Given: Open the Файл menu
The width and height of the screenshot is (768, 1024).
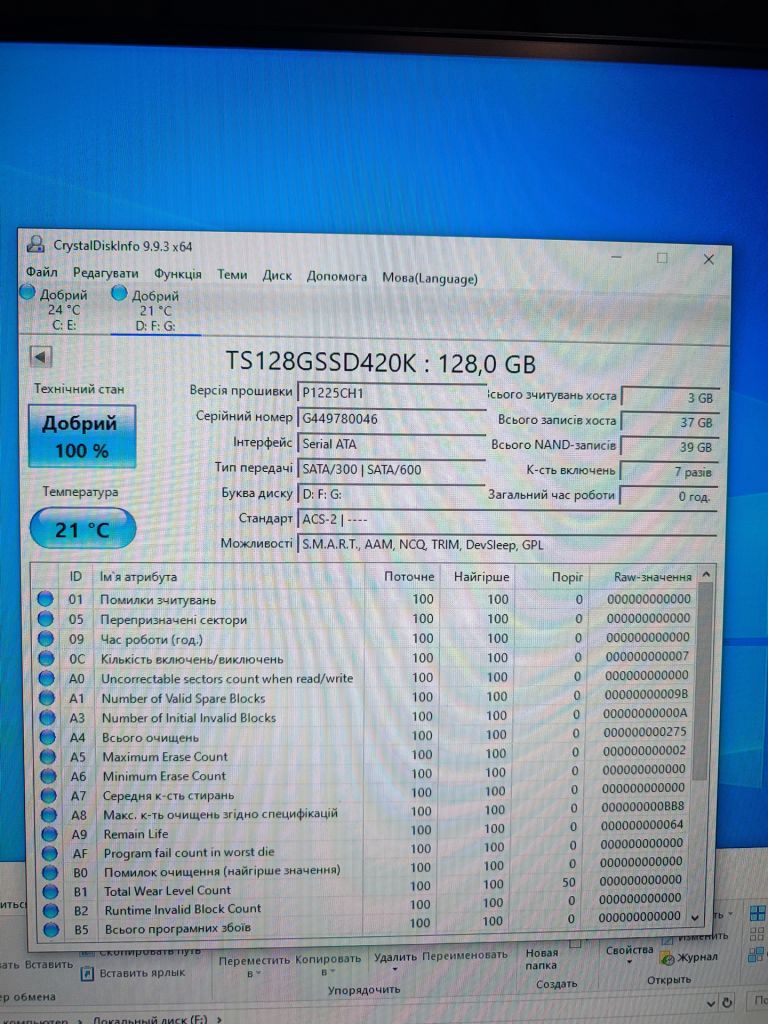Looking at the screenshot, I should (42, 271).
